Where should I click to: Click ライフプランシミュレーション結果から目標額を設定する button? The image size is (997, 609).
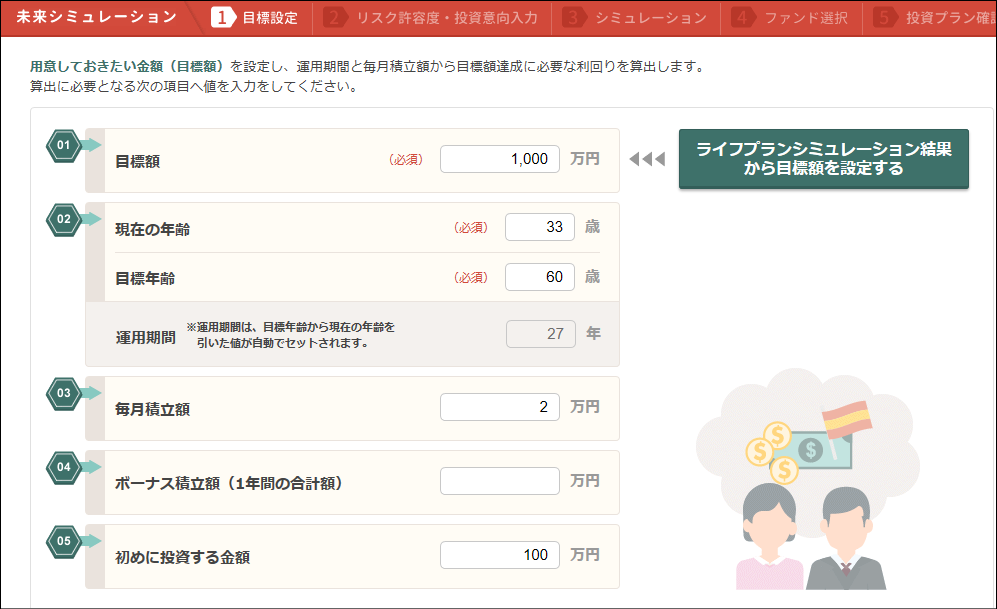click(x=823, y=158)
